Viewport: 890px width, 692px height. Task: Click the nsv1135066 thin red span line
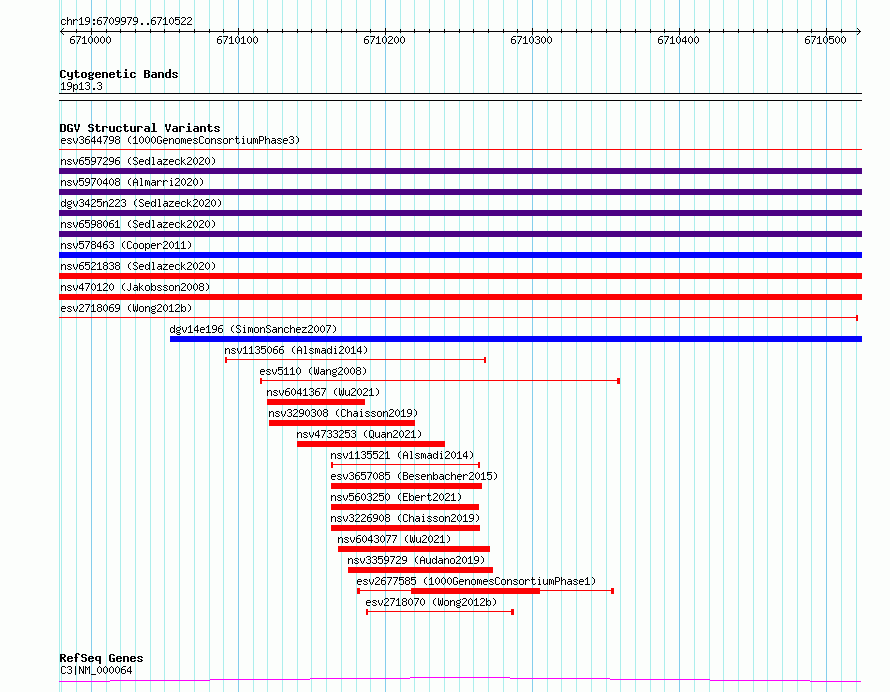355,360
